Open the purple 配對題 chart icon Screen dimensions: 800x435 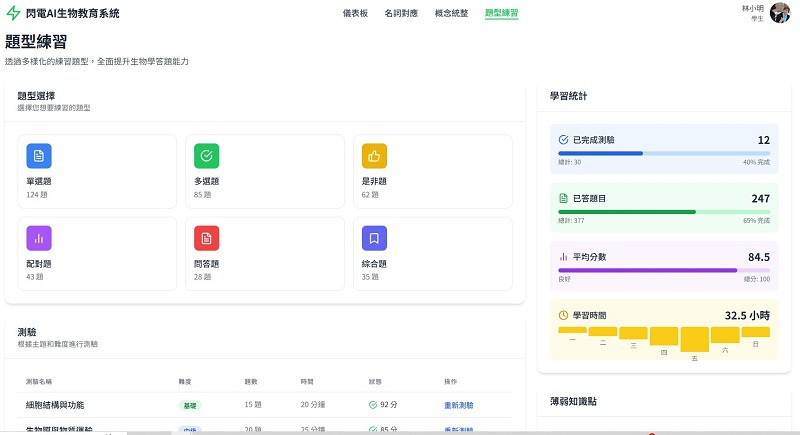[x=39, y=238]
